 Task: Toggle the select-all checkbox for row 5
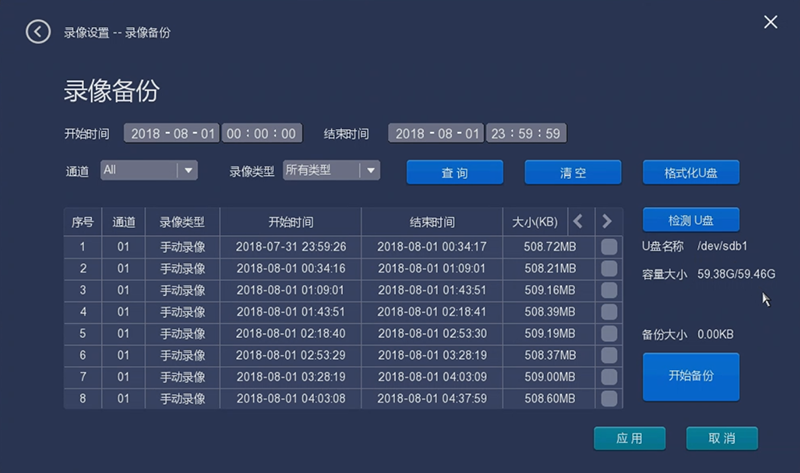[608, 333]
